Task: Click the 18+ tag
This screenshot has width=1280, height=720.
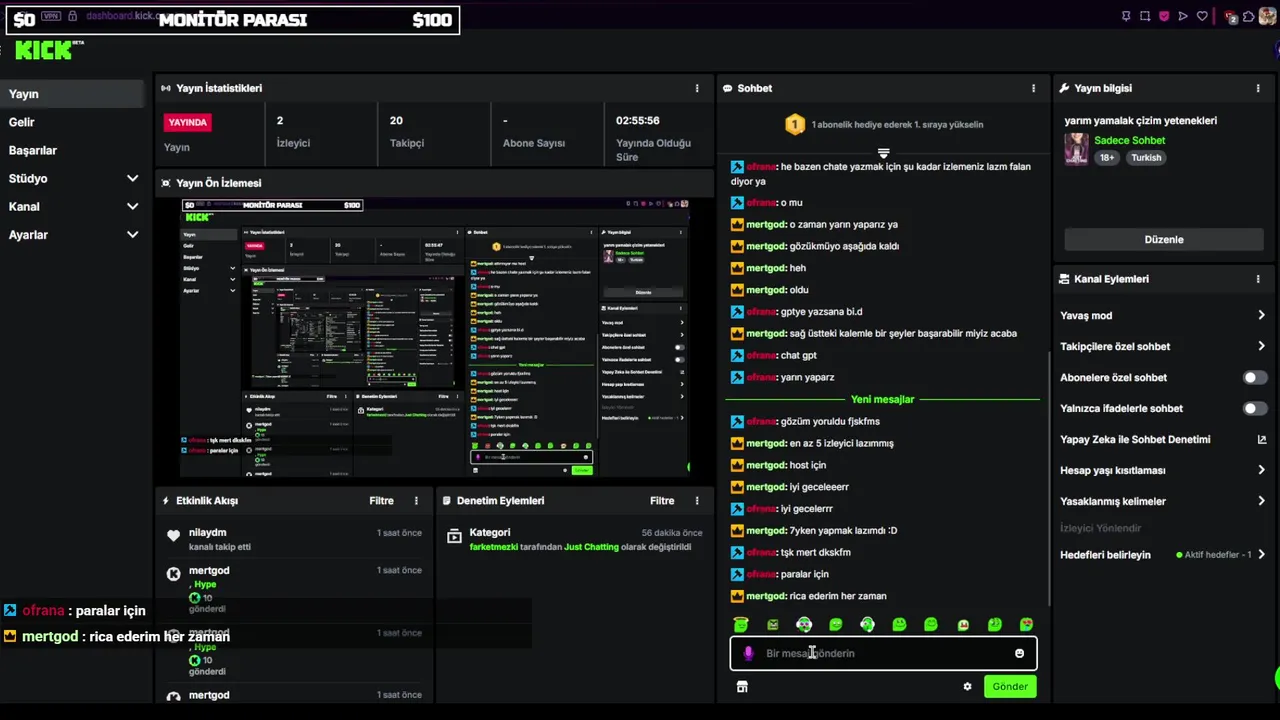Action: pyautogui.click(x=1107, y=158)
